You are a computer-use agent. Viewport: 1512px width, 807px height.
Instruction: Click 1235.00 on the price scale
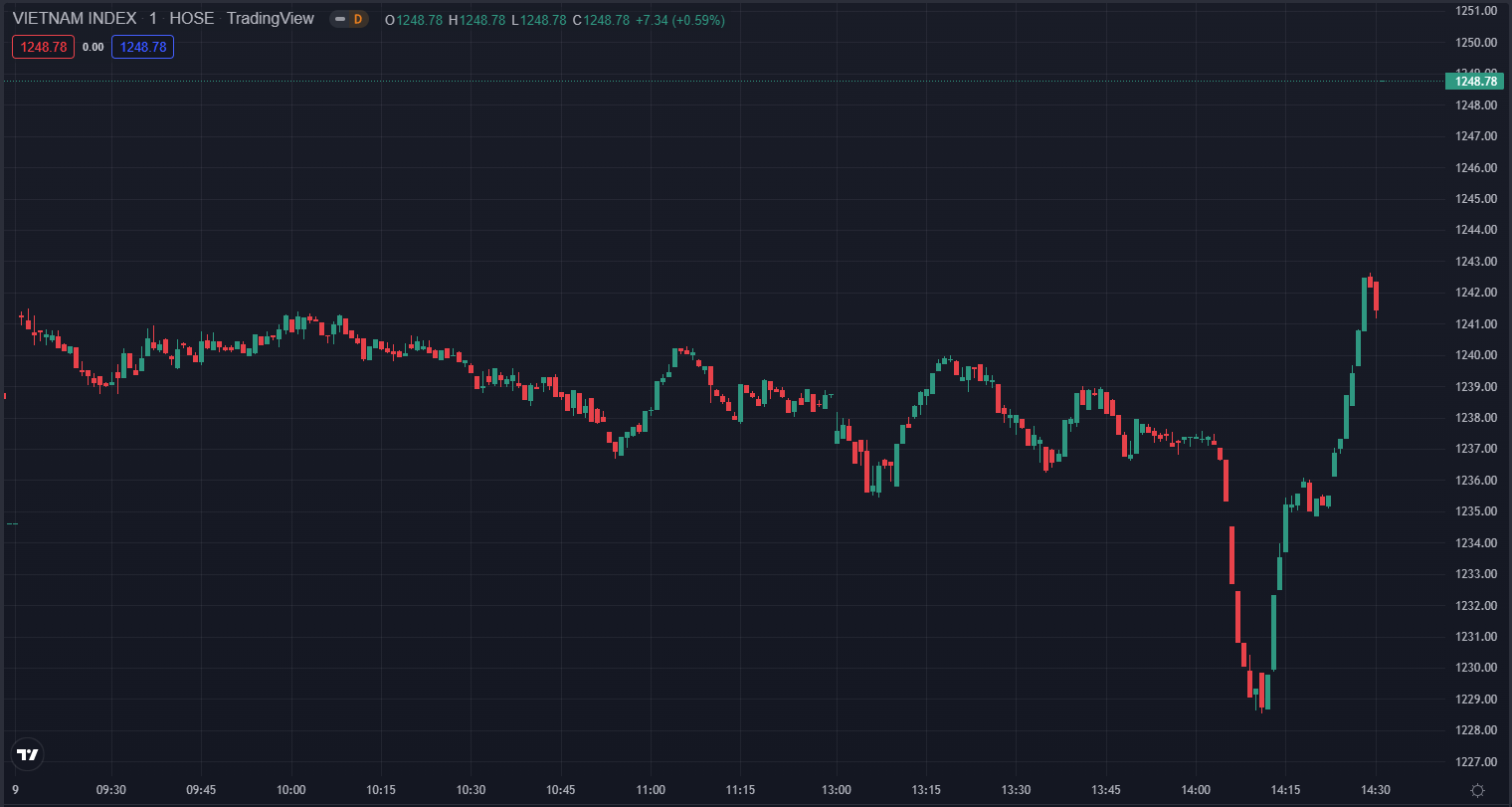pos(1476,511)
